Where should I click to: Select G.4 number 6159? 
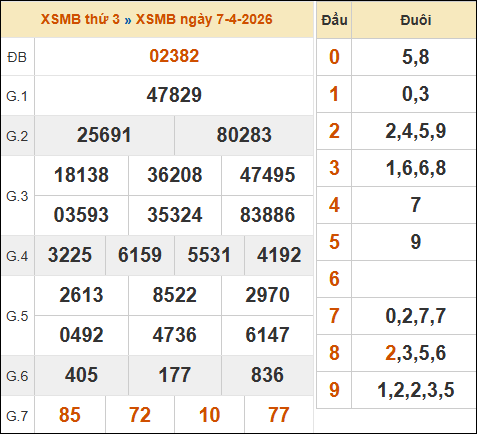(140, 255)
